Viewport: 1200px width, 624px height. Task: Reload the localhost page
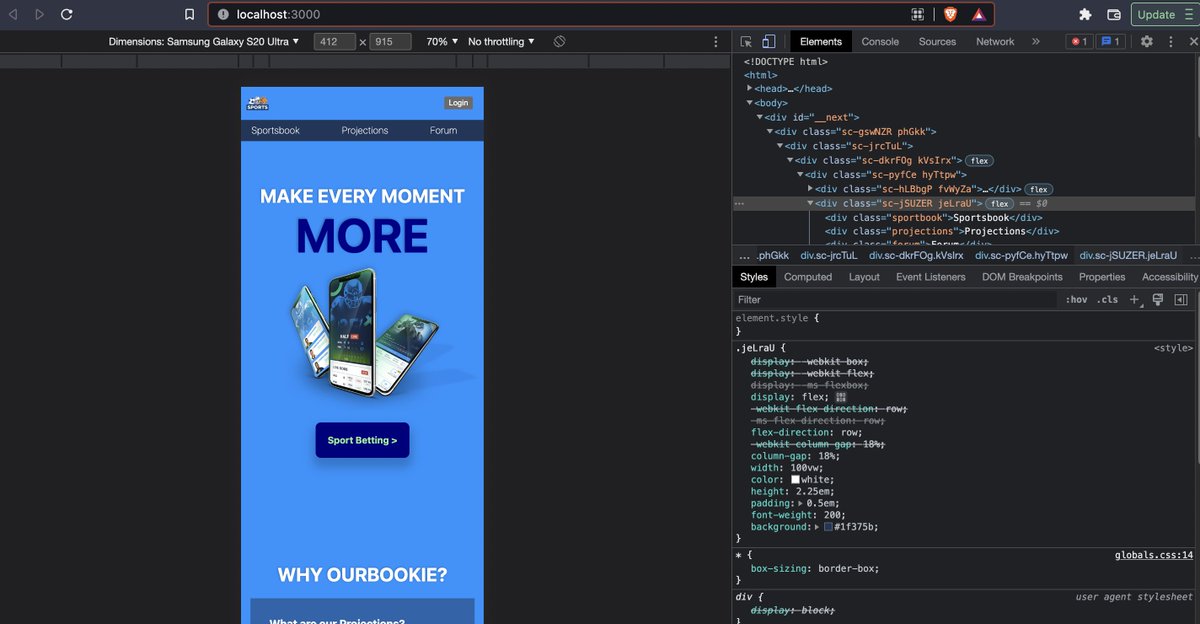pyautogui.click(x=67, y=14)
